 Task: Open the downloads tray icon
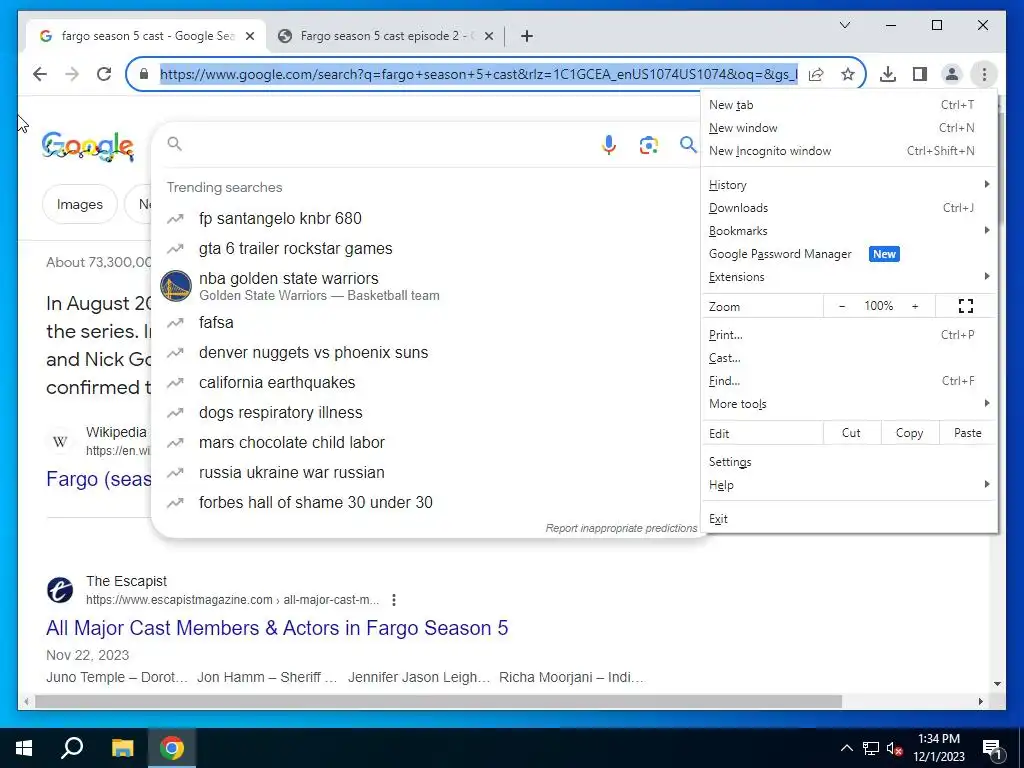(888, 74)
